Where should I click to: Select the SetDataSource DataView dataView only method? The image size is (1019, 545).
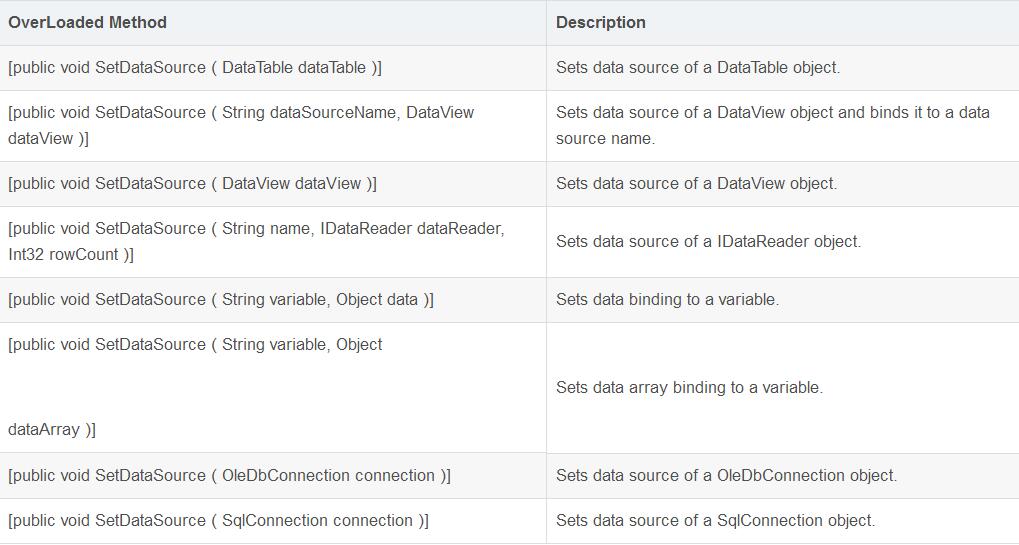[193, 184]
